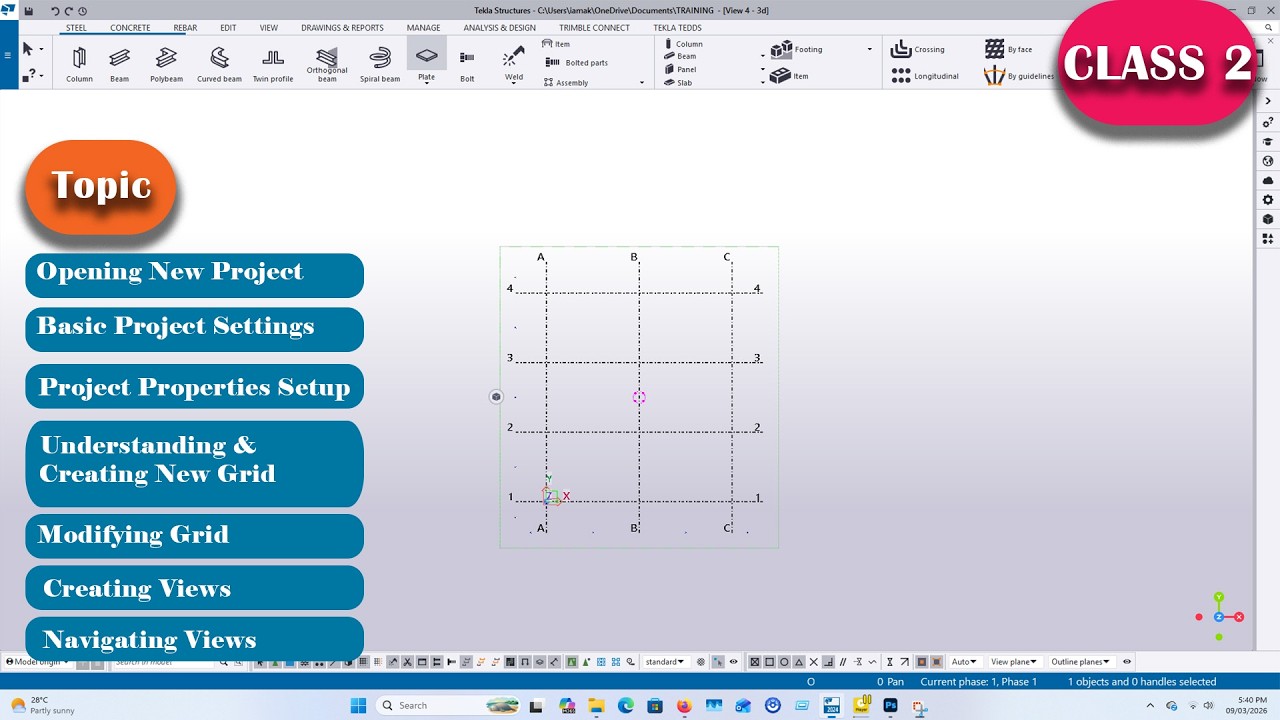Open the standard selection filter dropdown

pyautogui.click(x=665, y=662)
